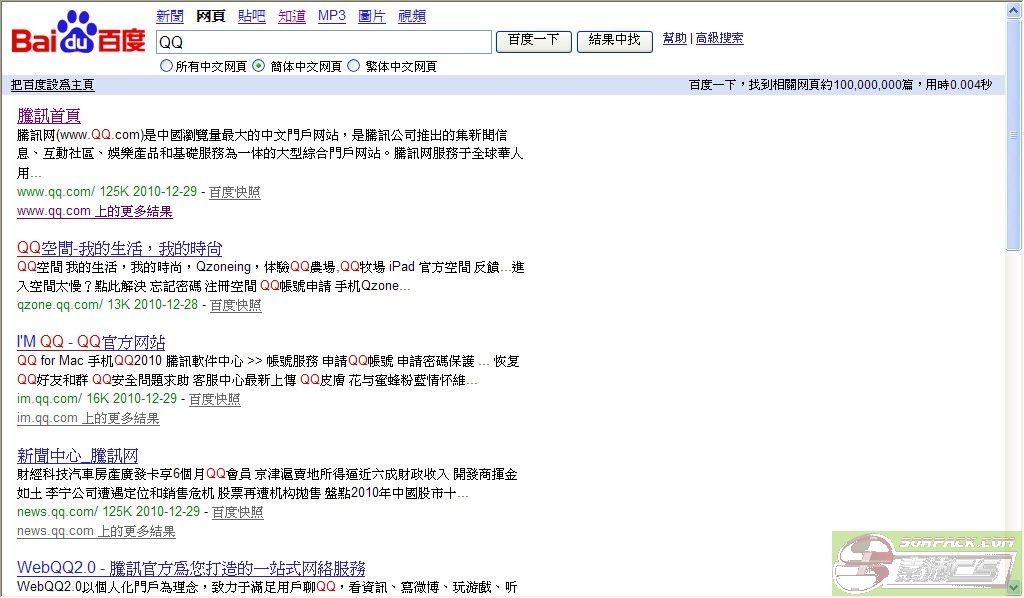This screenshot has width=1024, height=598.
Task: Open the QQ空間 search result title
Action: (119, 249)
